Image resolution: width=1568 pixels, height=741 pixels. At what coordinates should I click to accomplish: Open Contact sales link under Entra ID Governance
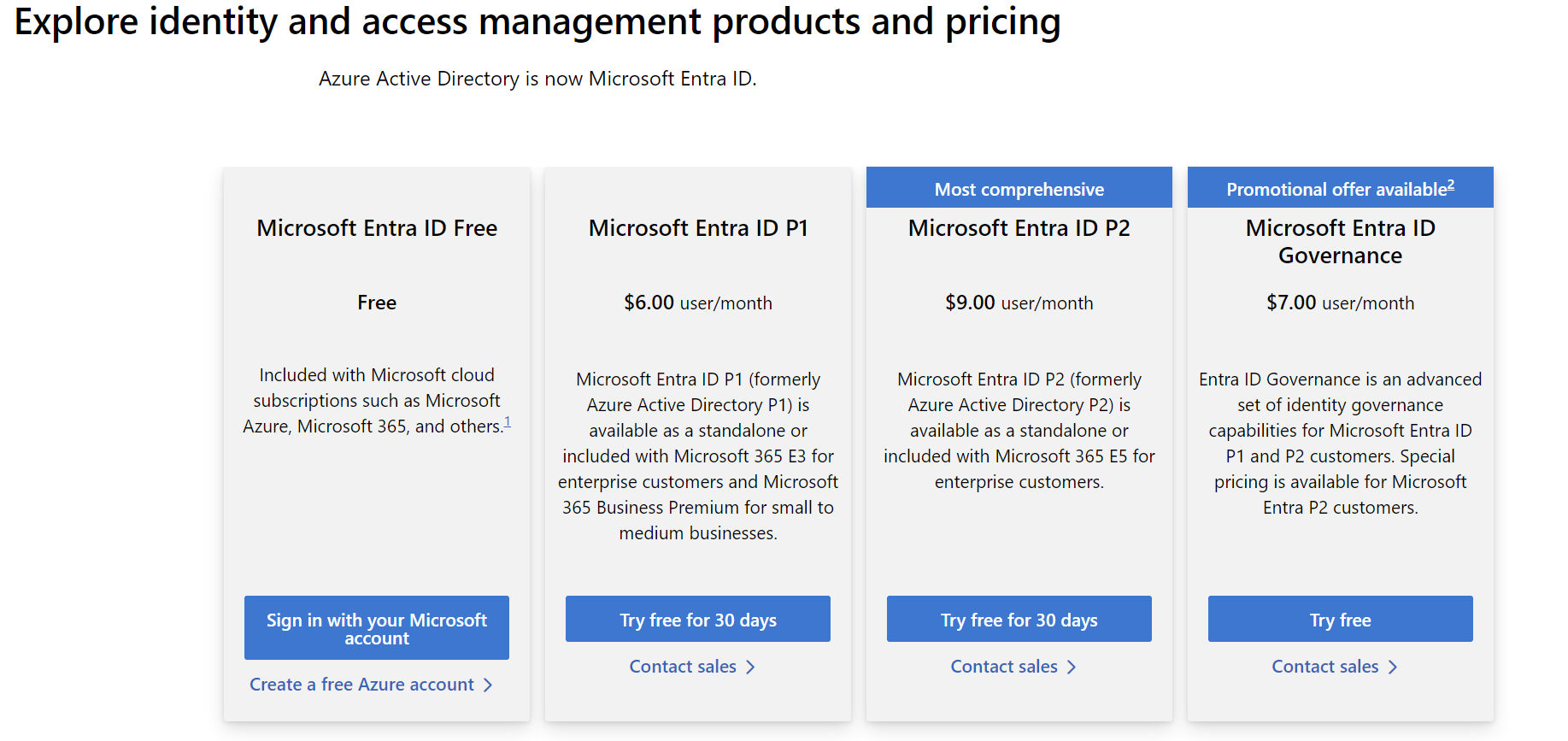tap(1325, 667)
